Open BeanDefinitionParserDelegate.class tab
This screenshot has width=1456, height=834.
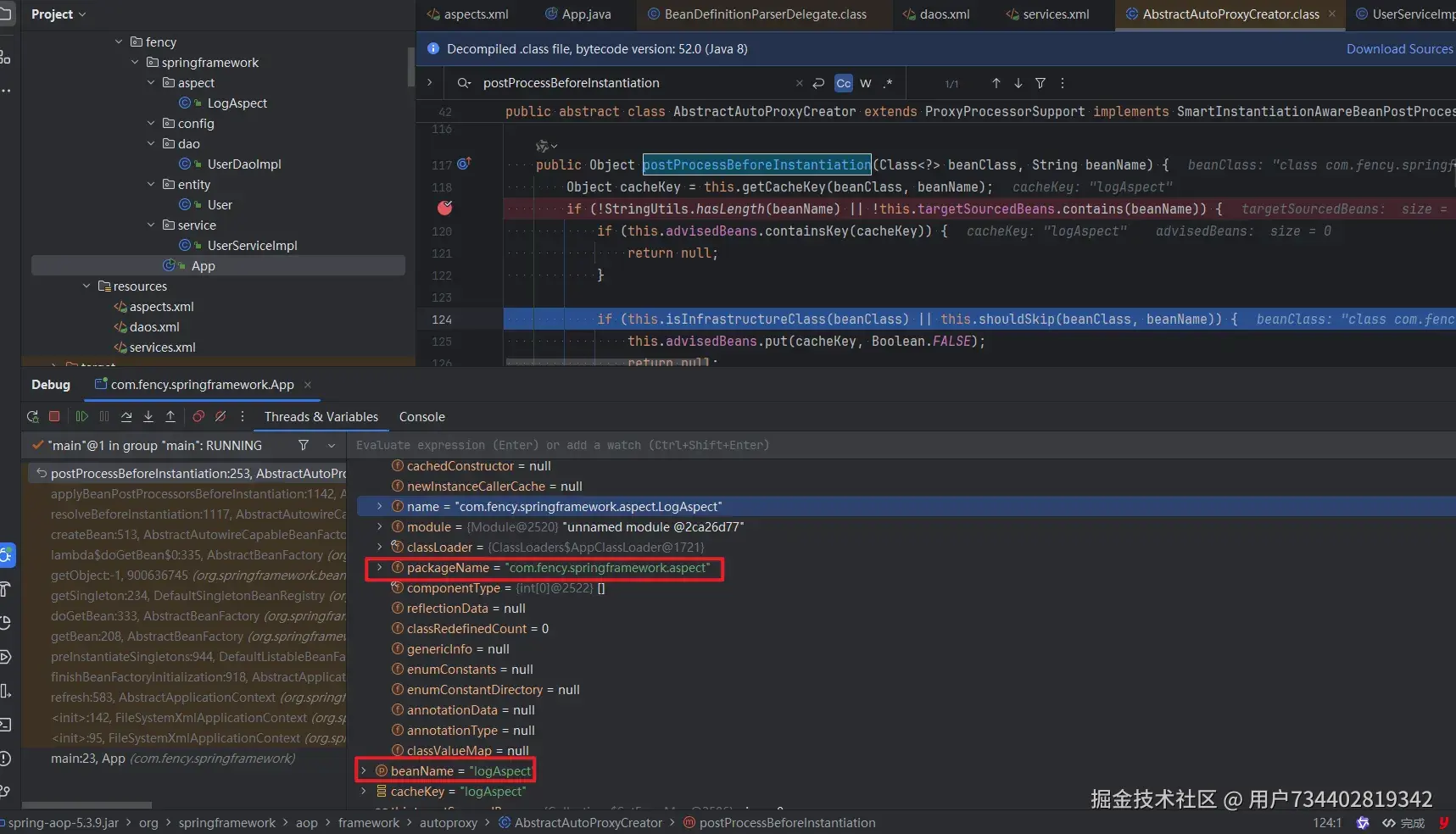[756, 14]
